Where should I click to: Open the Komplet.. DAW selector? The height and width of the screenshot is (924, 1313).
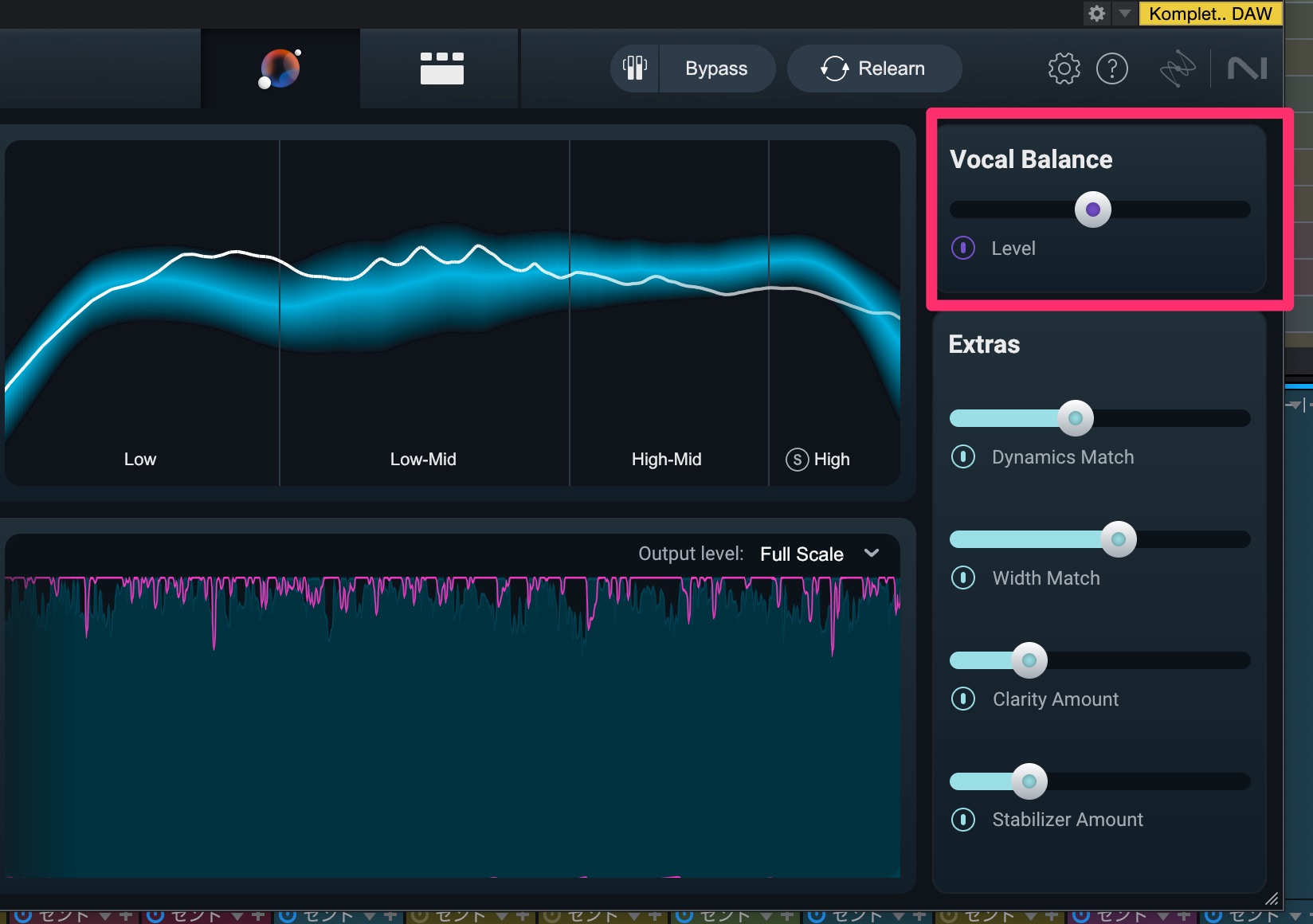coord(1209,14)
